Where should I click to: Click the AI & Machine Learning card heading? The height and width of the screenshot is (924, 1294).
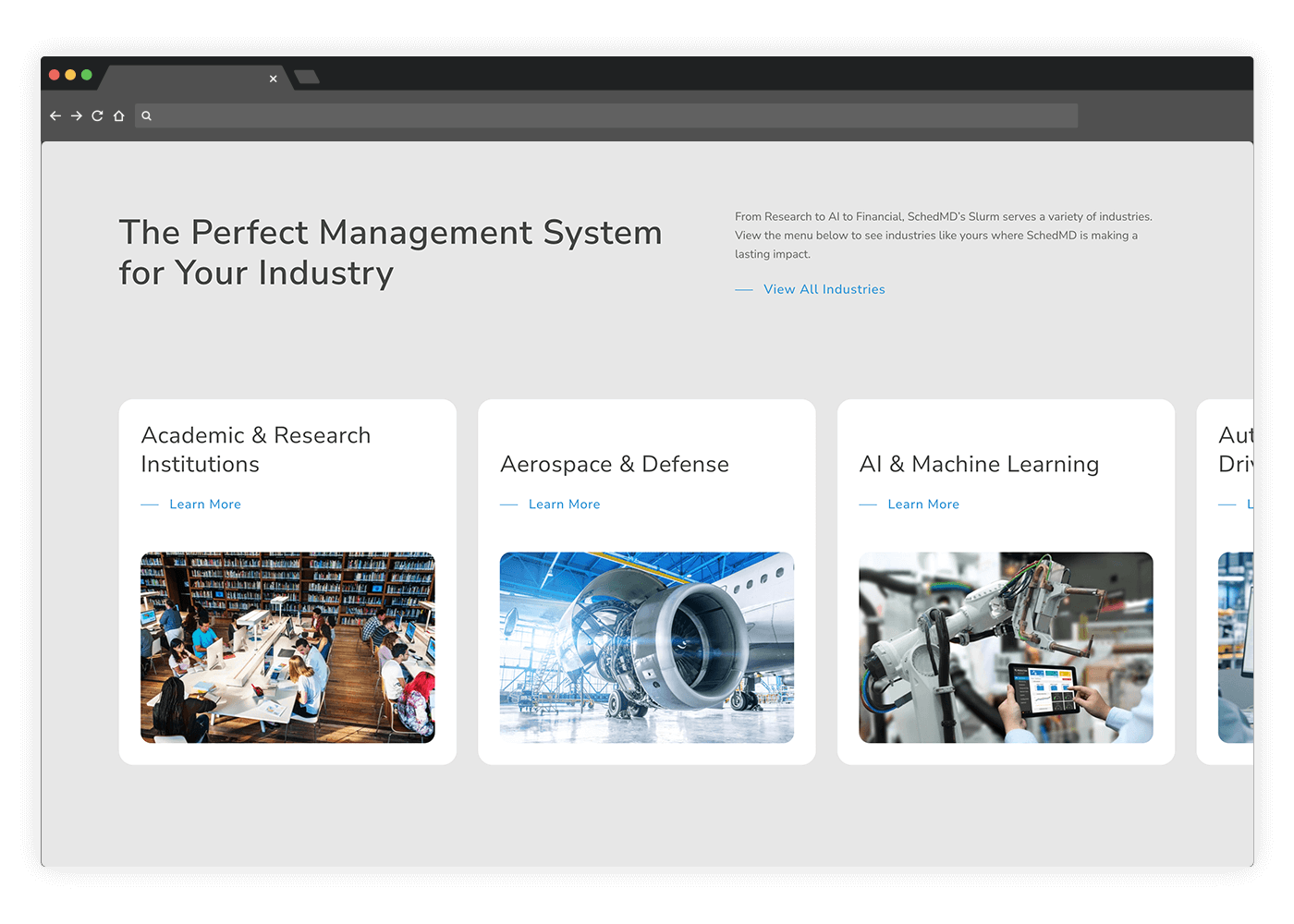[x=979, y=464]
